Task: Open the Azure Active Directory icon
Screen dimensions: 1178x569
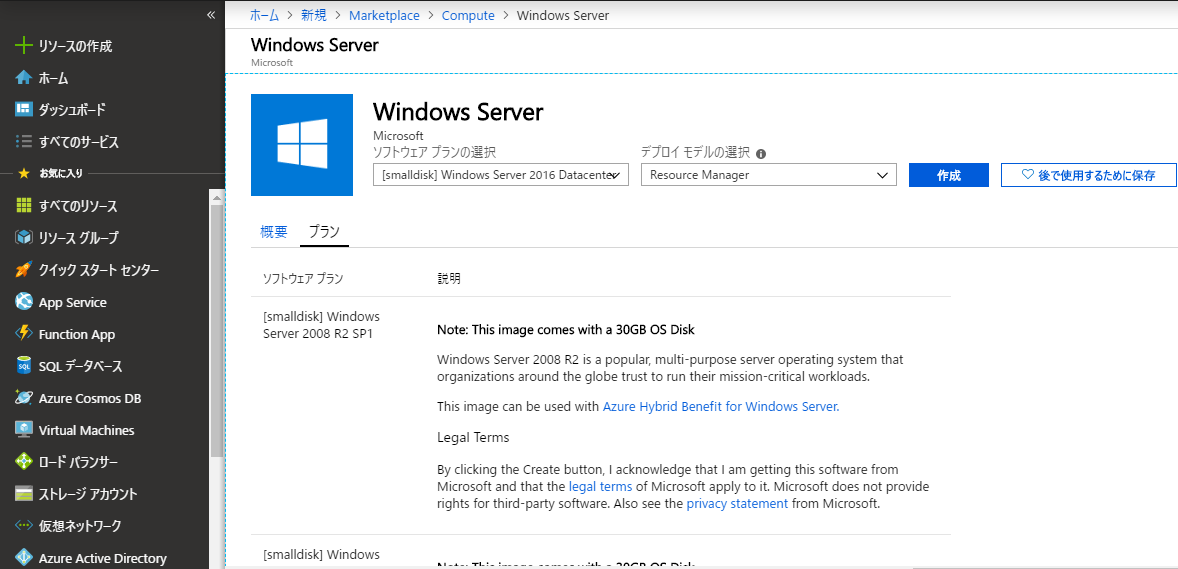Action: (24, 558)
